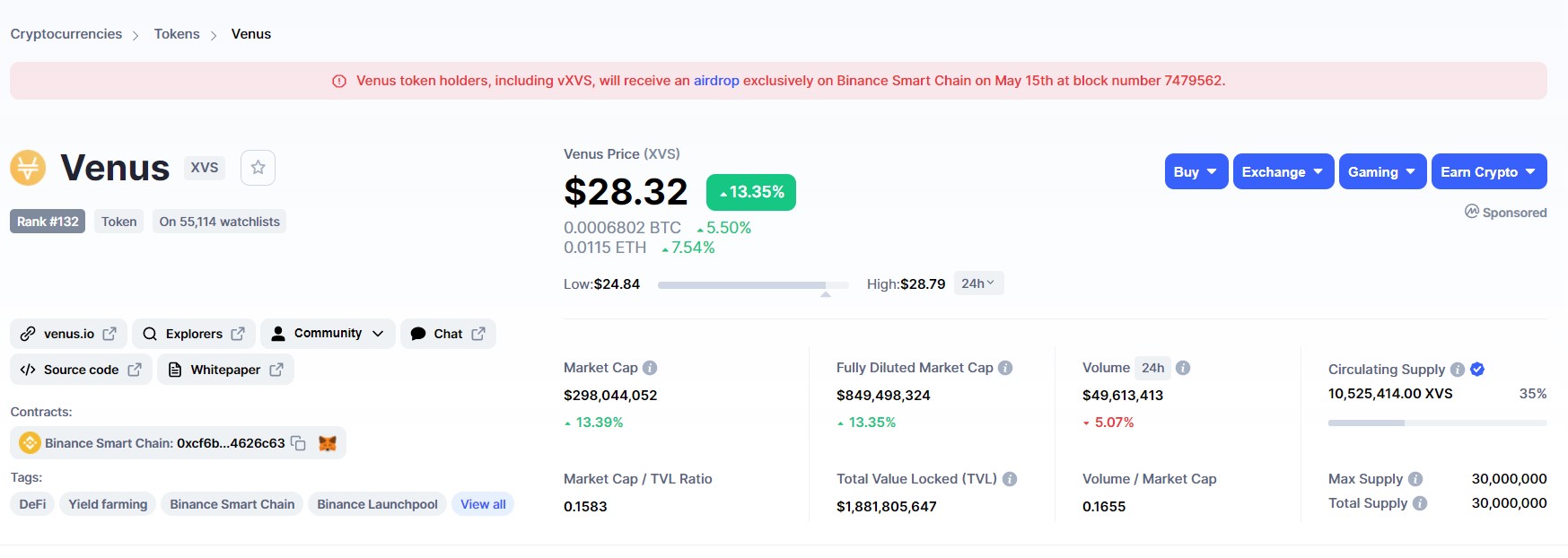This screenshot has height=558, width=1568.
Task: Open the Explorers dropdown
Action: pyautogui.click(x=194, y=334)
